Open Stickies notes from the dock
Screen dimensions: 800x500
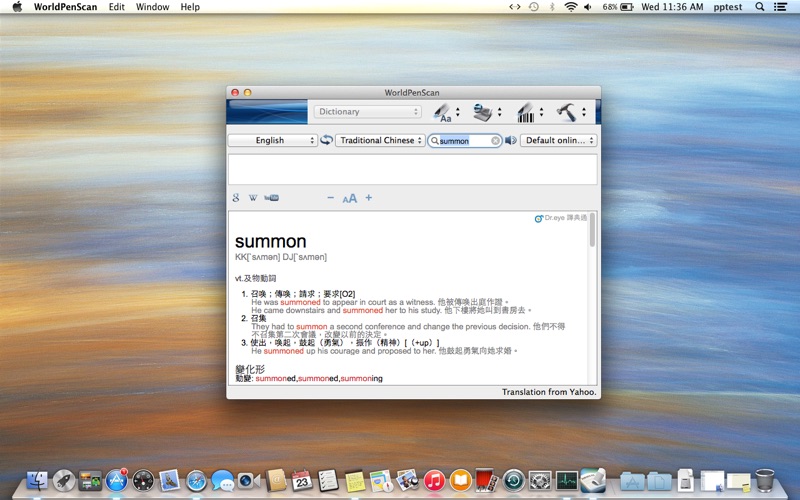click(355, 481)
